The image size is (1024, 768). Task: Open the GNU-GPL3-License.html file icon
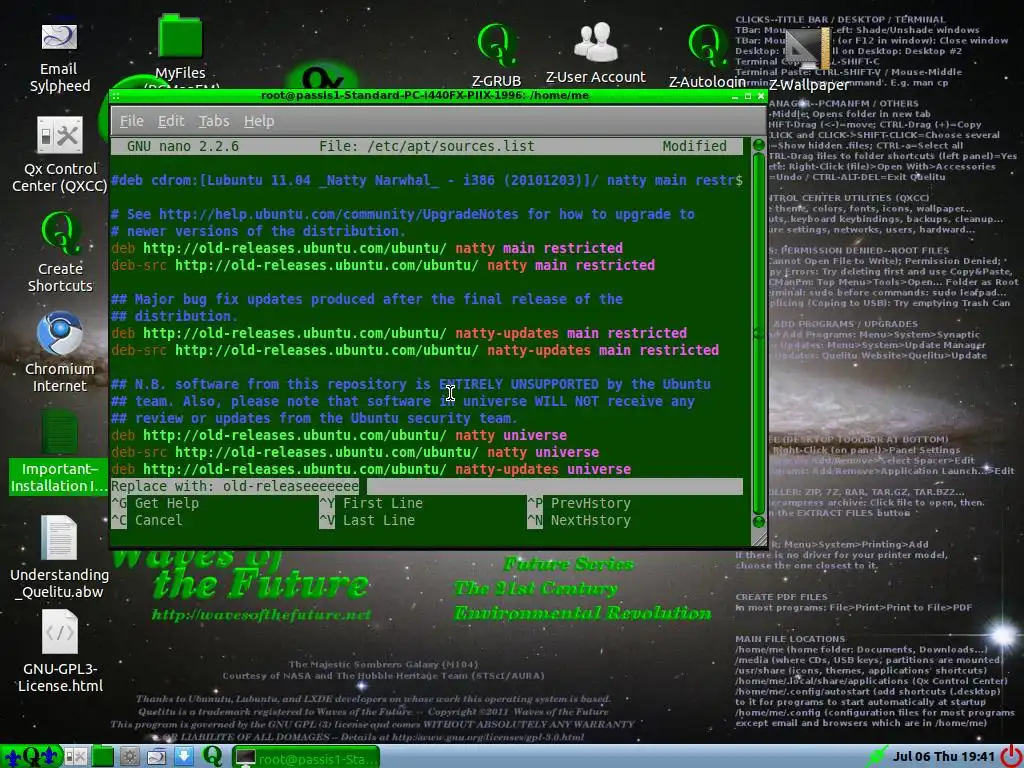(59, 652)
